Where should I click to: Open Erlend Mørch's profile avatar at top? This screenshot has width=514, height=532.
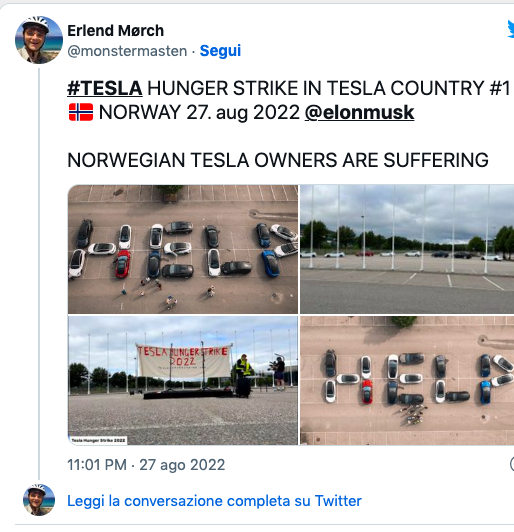pos(39,40)
